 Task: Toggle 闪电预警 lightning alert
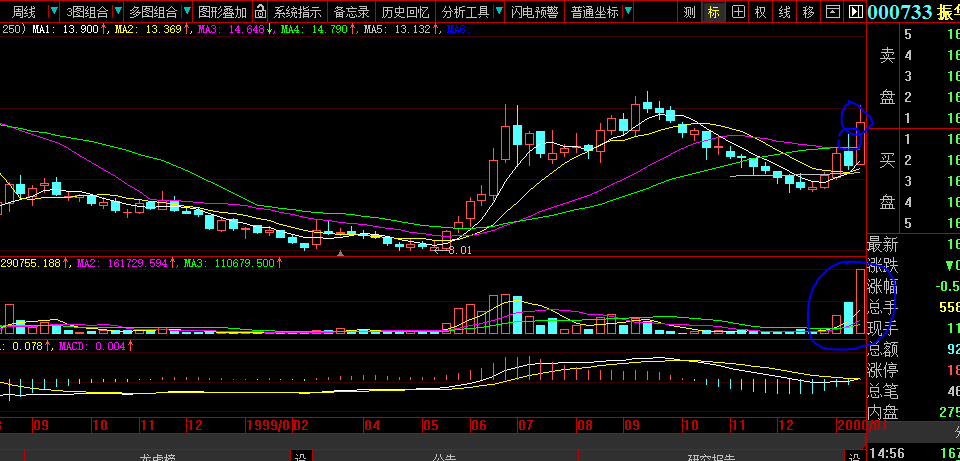click(534, 12)
